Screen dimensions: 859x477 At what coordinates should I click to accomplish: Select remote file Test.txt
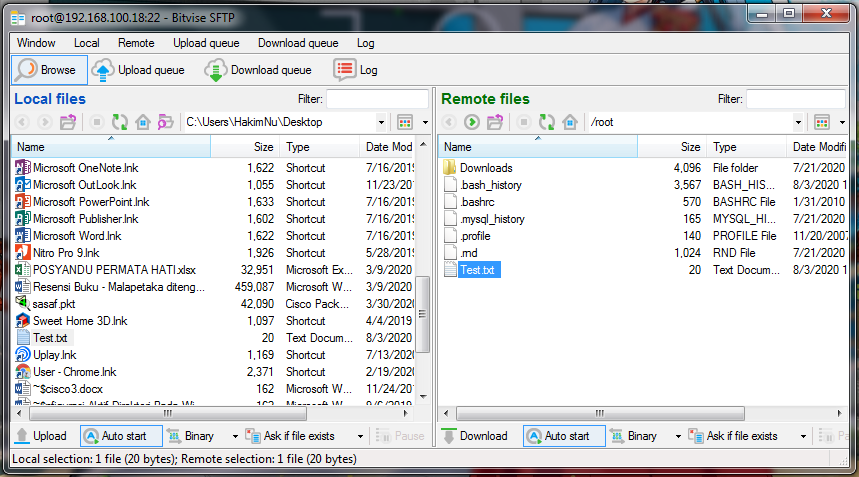pyautogui.click(x=477, y=269)
